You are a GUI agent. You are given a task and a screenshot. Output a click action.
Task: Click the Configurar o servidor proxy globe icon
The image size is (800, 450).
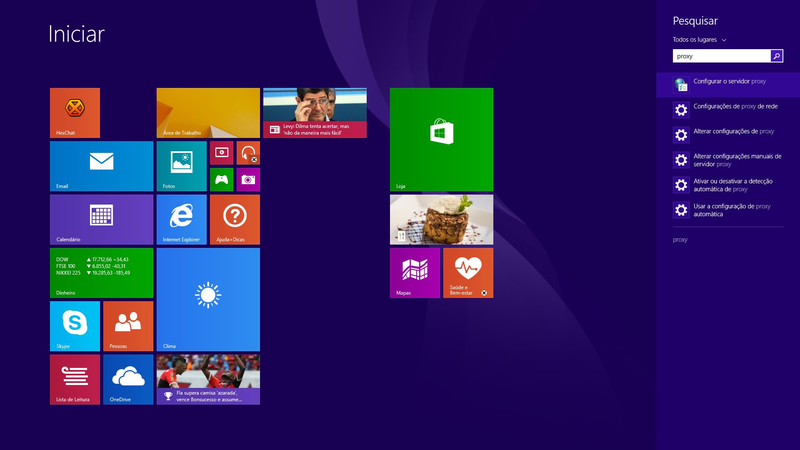tap(681, 85)
